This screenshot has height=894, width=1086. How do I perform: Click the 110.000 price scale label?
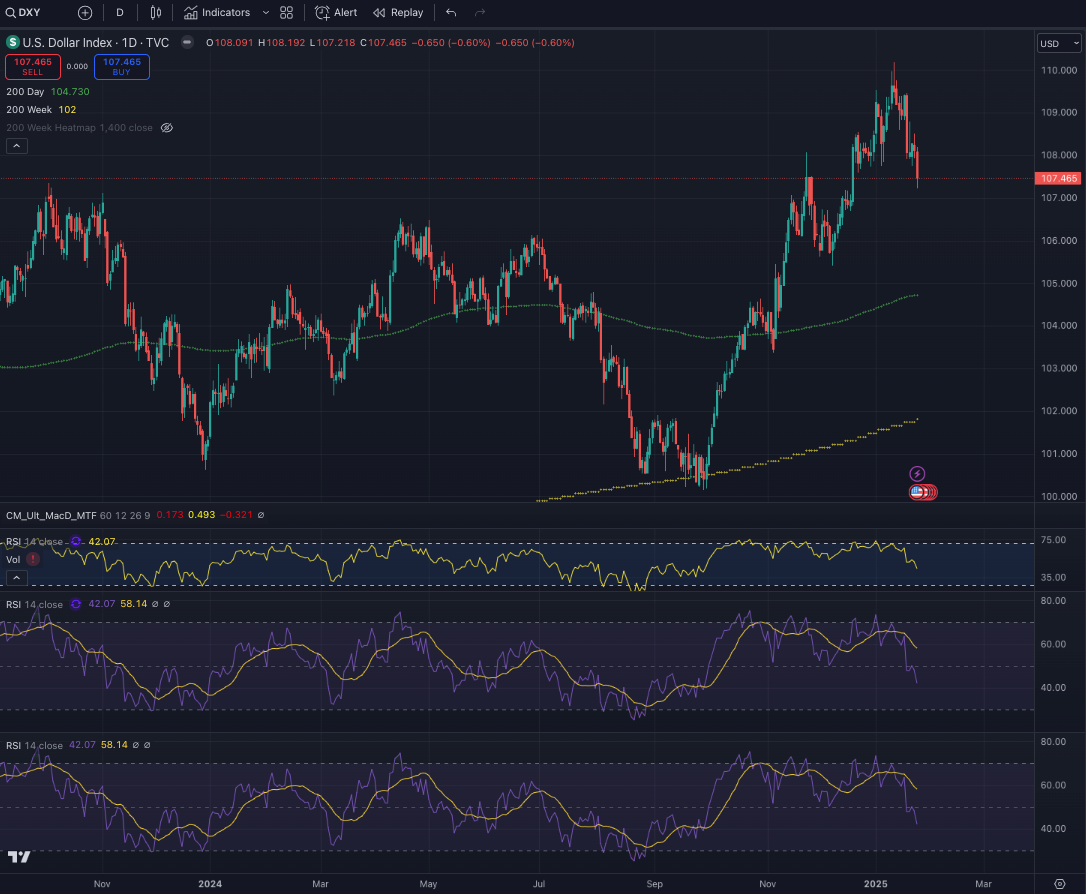pyautogui.click(x=1059, y=70)
